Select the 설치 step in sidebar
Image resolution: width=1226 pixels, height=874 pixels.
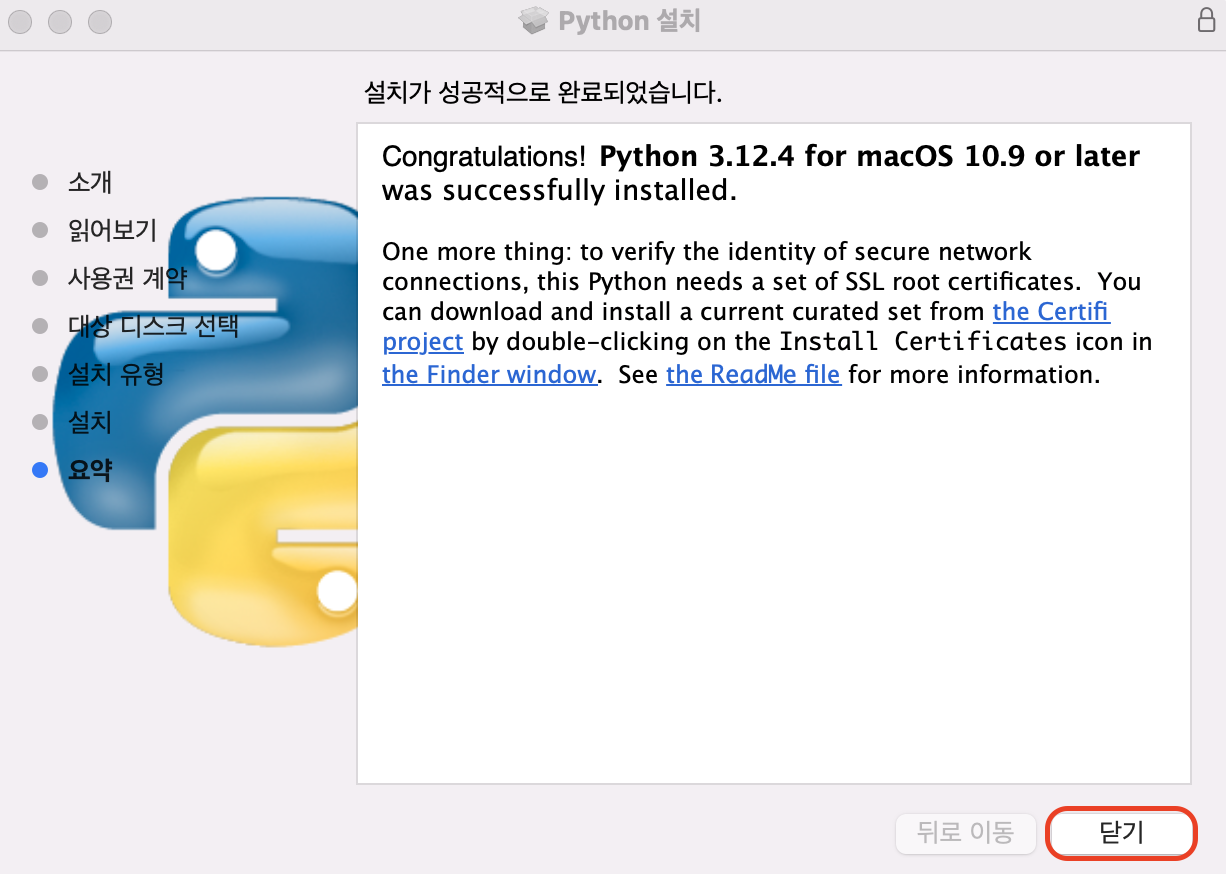click(90, 422)
